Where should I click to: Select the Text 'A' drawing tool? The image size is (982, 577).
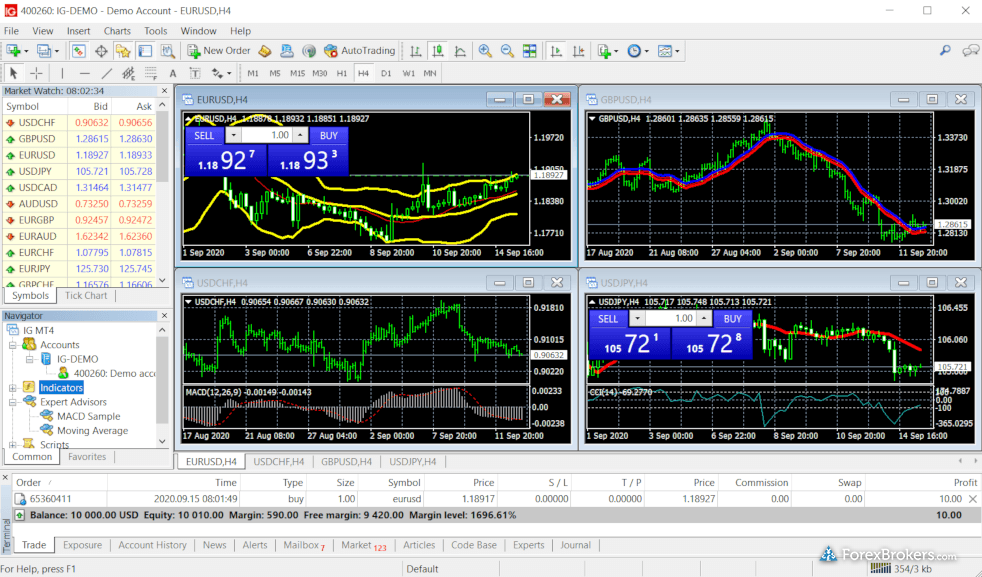173,73
